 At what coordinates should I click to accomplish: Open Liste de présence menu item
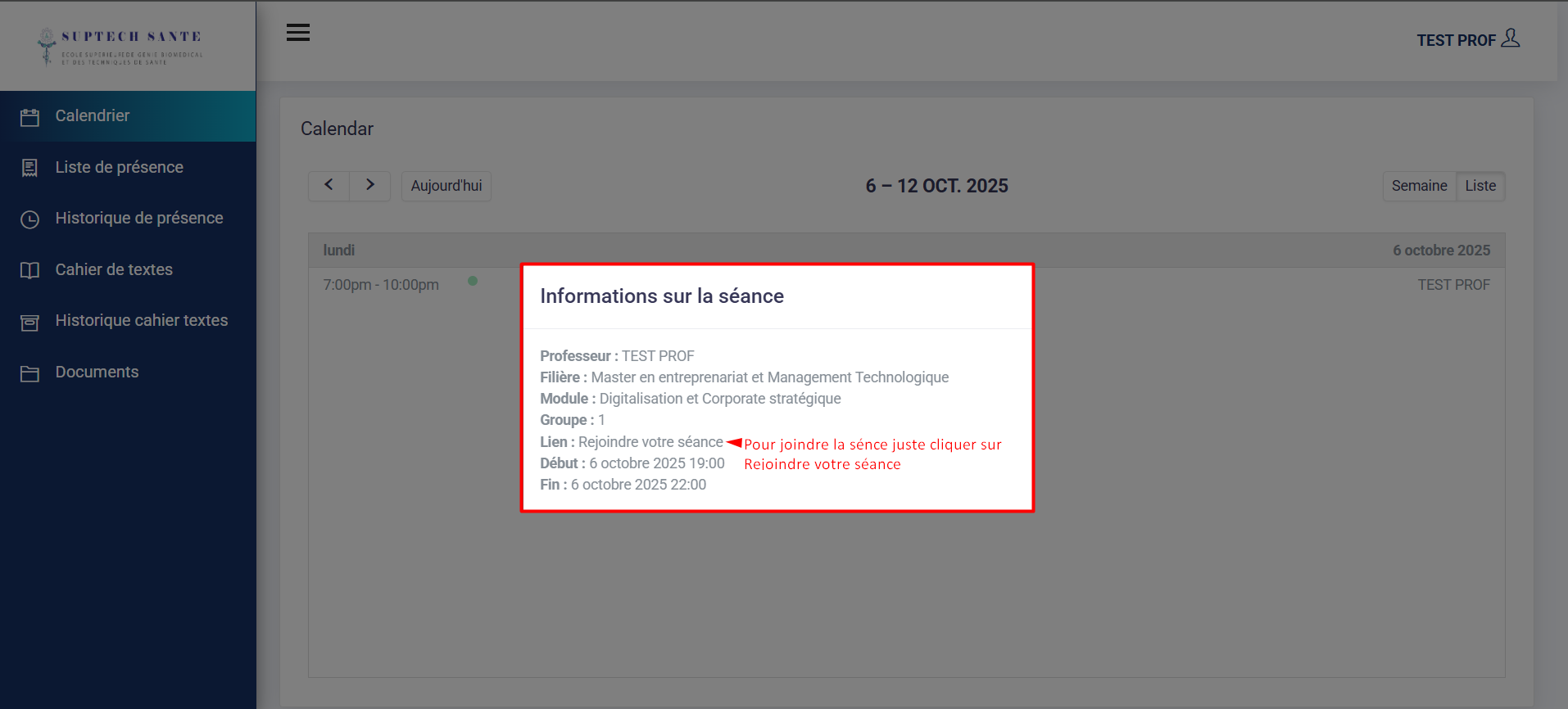119,167
